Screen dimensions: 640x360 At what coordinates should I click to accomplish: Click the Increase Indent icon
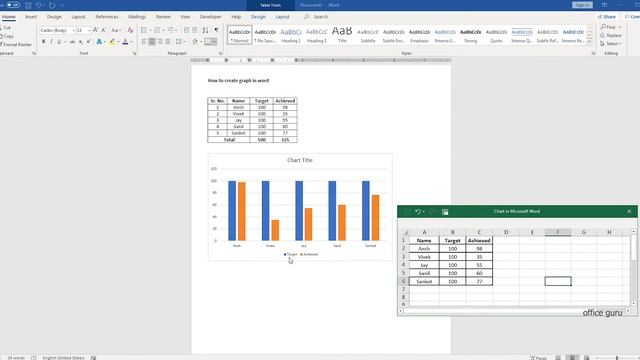[195, 30]
